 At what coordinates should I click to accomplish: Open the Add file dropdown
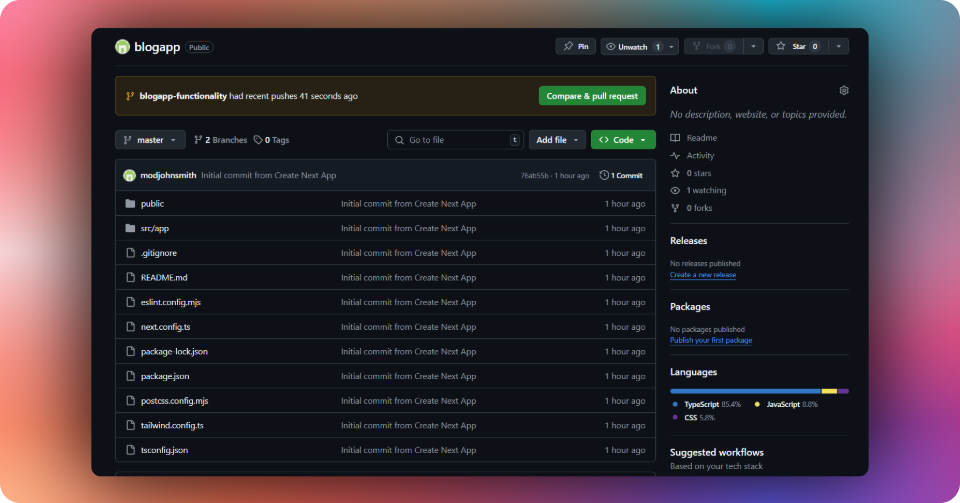557,140
